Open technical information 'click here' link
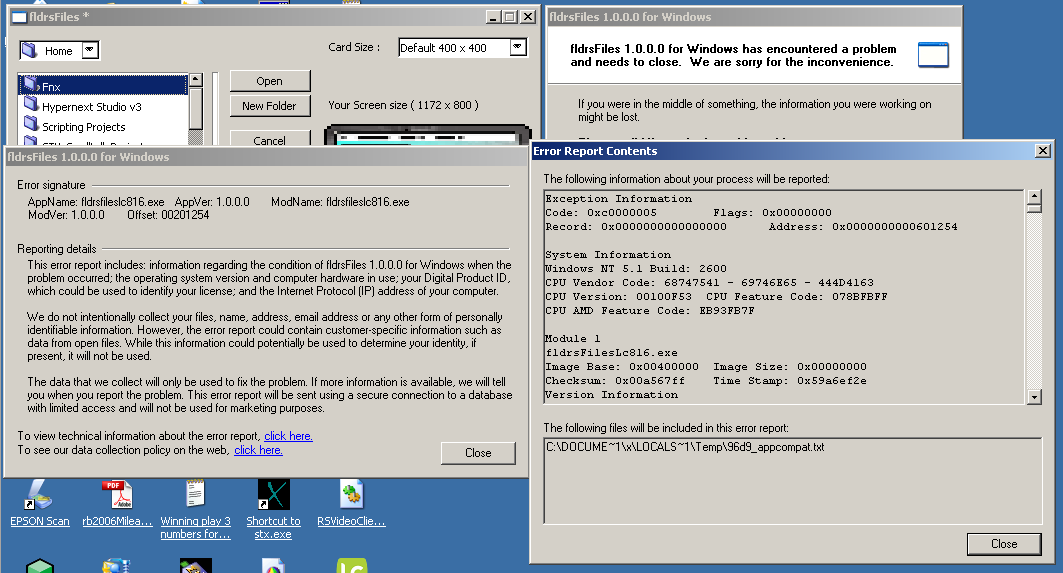Viewport: 1063px width, 573px height. [x=288, y=436]
